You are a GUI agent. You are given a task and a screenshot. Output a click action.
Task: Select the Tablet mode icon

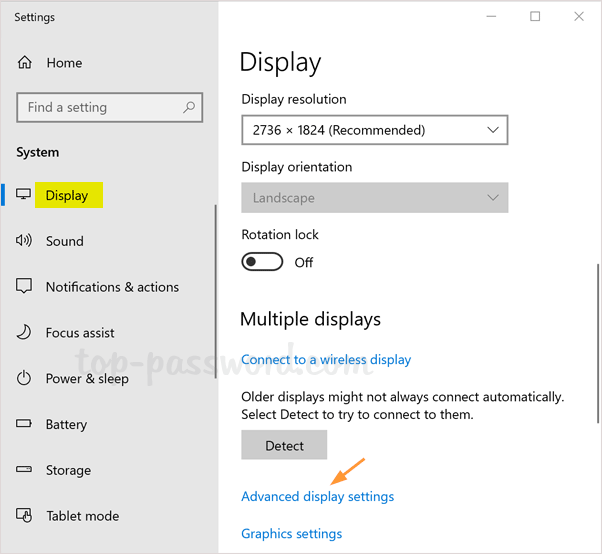tap(25, 517)
